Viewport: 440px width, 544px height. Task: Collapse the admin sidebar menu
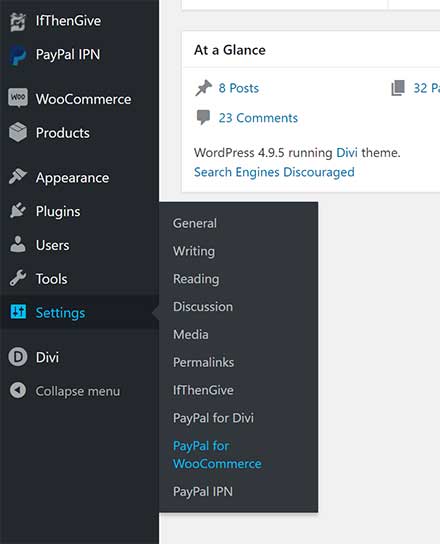coord(65,391)
